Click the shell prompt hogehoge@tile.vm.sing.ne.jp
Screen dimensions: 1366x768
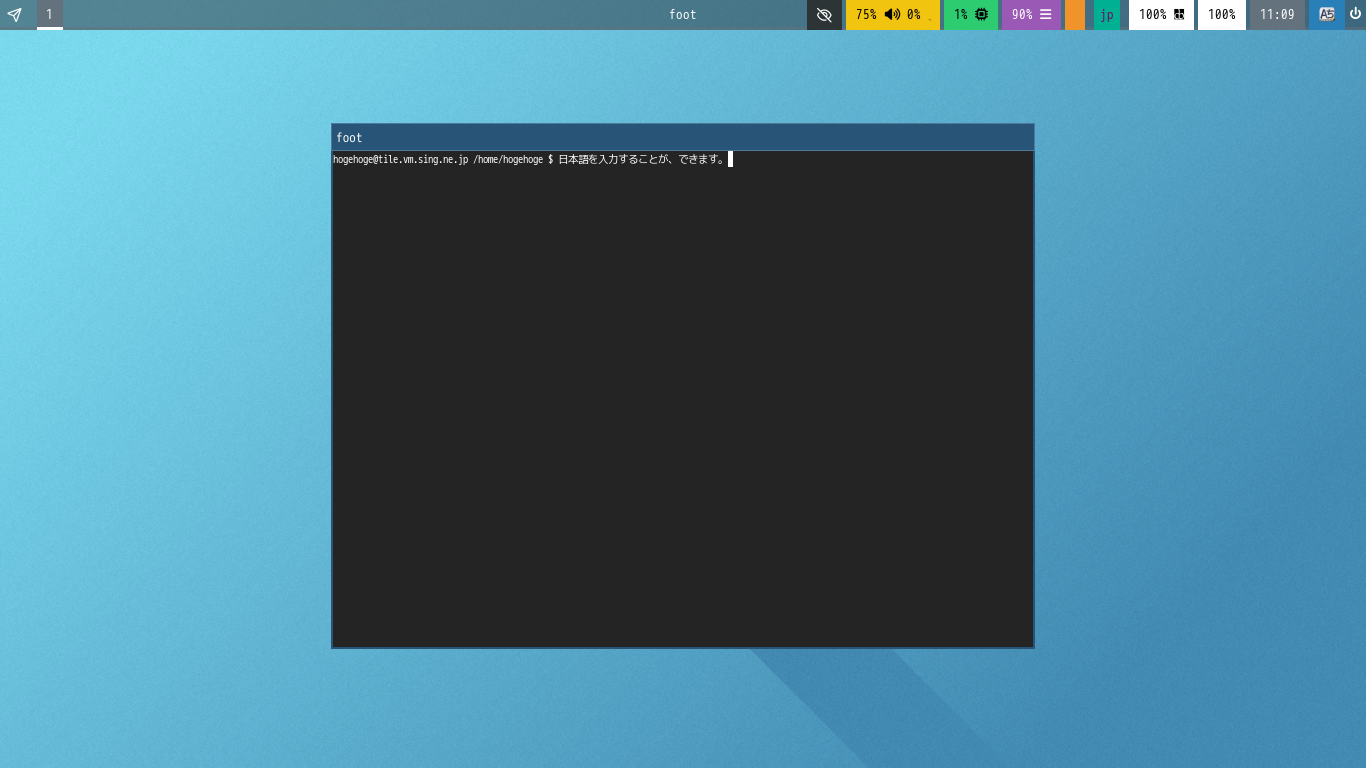400,160
